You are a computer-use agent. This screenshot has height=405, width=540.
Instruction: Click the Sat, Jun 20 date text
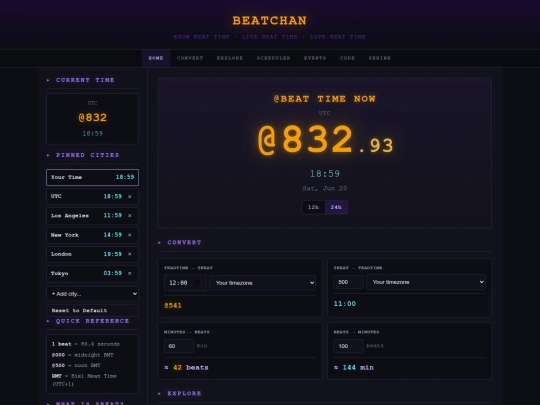tap(325, 188)
